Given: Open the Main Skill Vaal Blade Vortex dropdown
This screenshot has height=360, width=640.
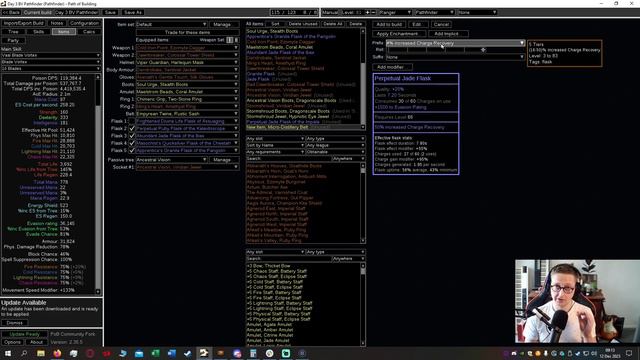Looking at the screenshot, I should [51, 55].
